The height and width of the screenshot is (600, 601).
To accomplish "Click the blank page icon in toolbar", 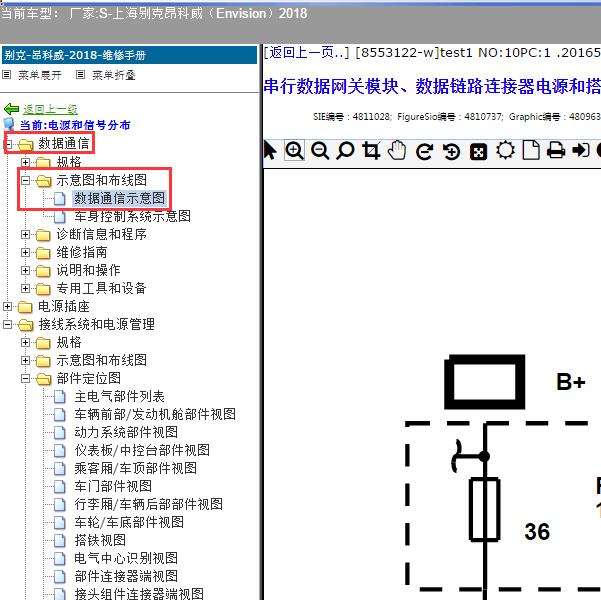I will click(531, 150).
